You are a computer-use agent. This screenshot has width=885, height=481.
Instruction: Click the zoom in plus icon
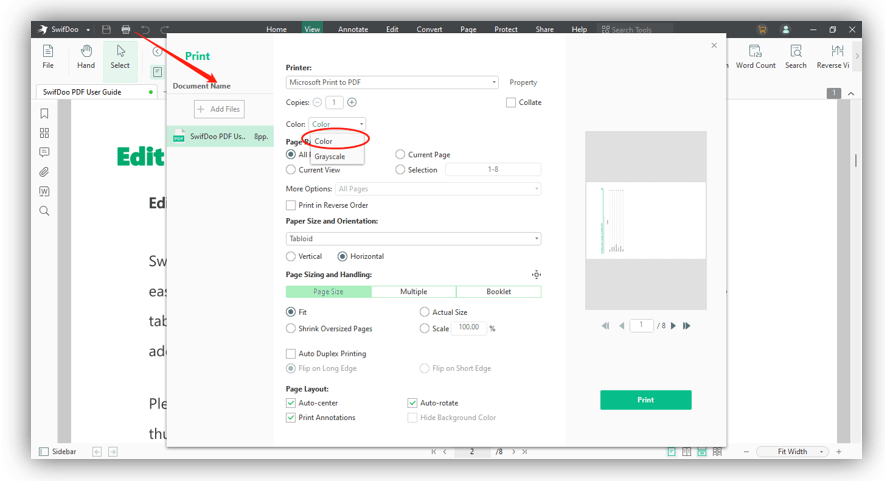pyautogui.click(x=839, y=452)
